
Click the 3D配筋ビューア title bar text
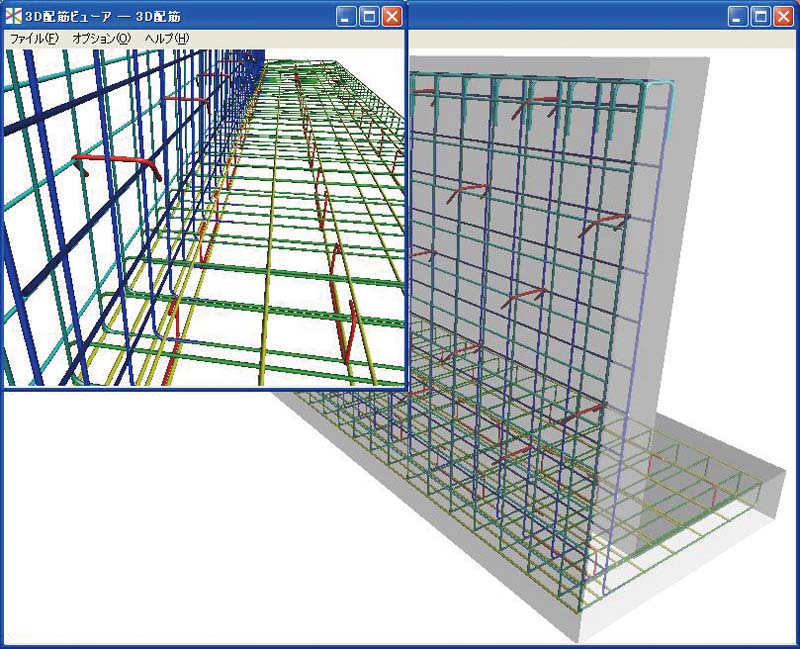[x=103, y=17]
